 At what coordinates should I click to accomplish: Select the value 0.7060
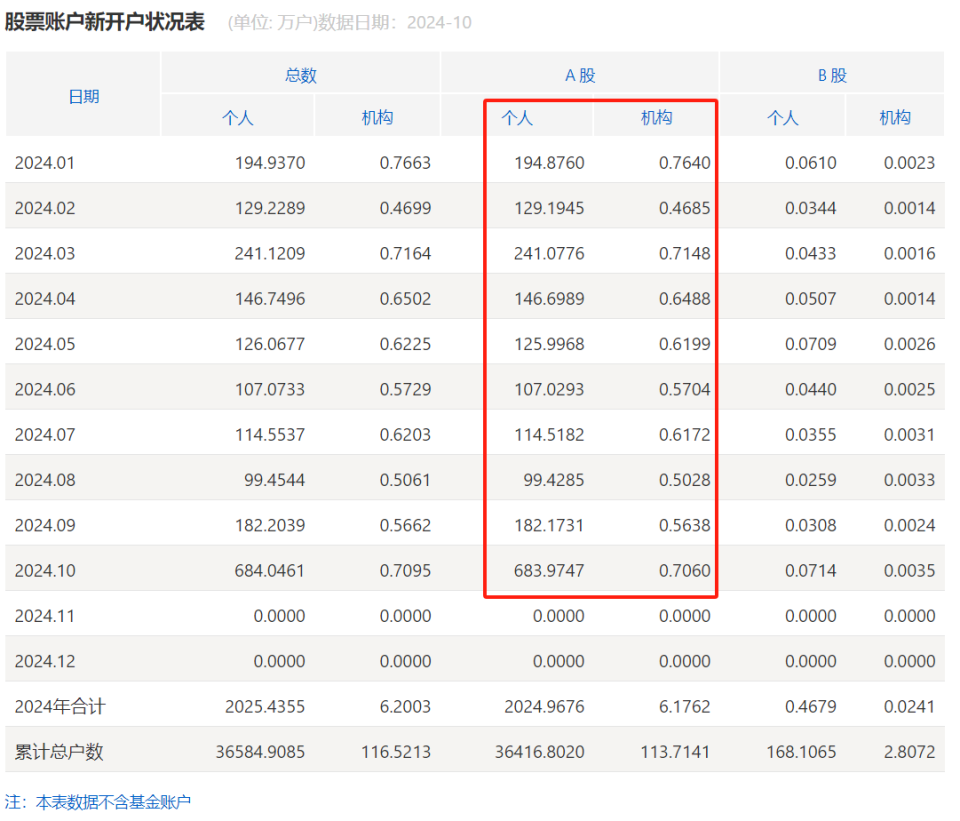[684, 571]
